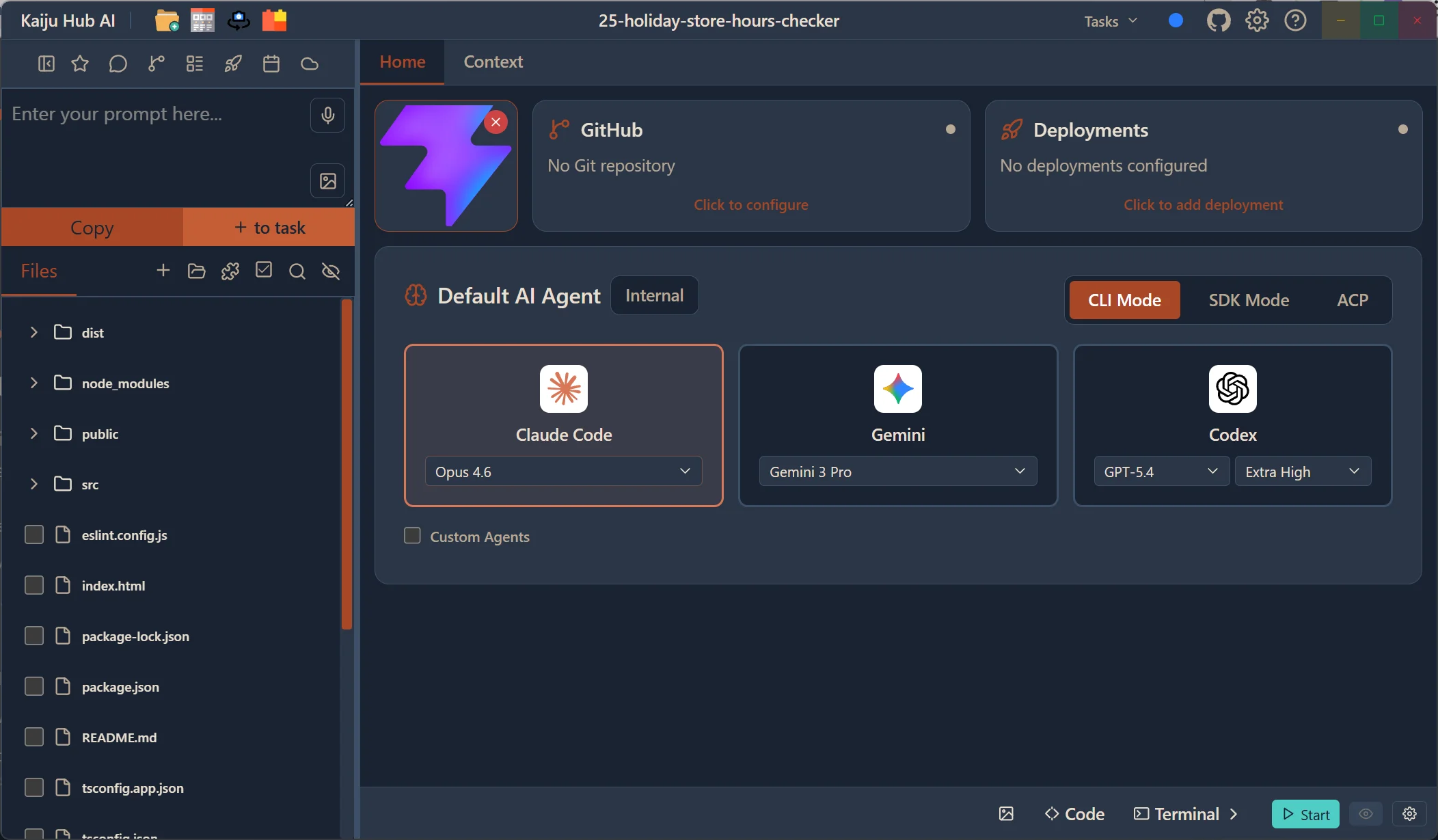1438x840 pixels.
Task: Switch to ACP mode
Action: 1352,300
